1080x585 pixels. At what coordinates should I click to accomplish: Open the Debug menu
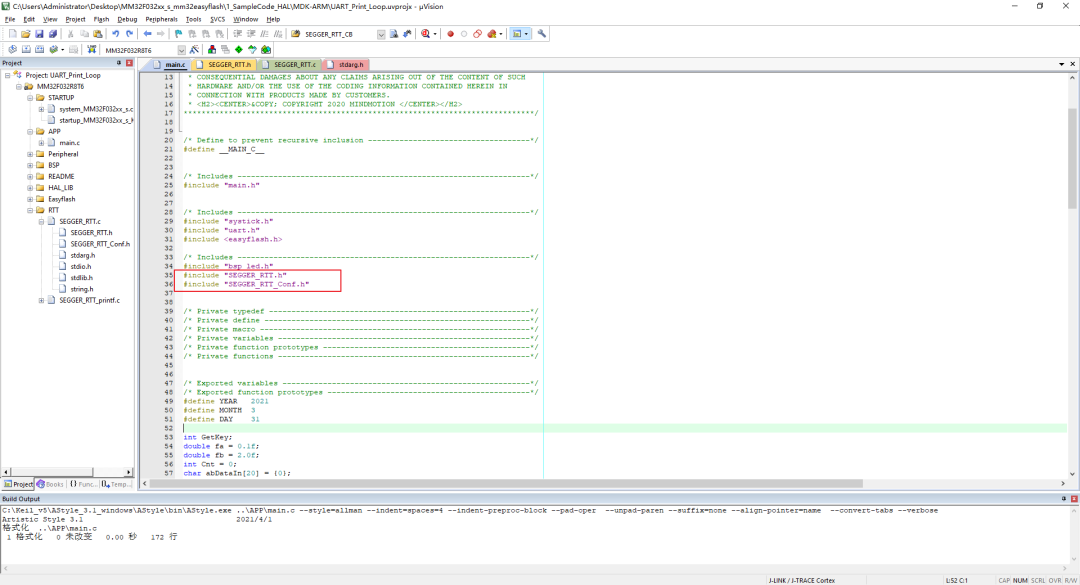point(127,19)
